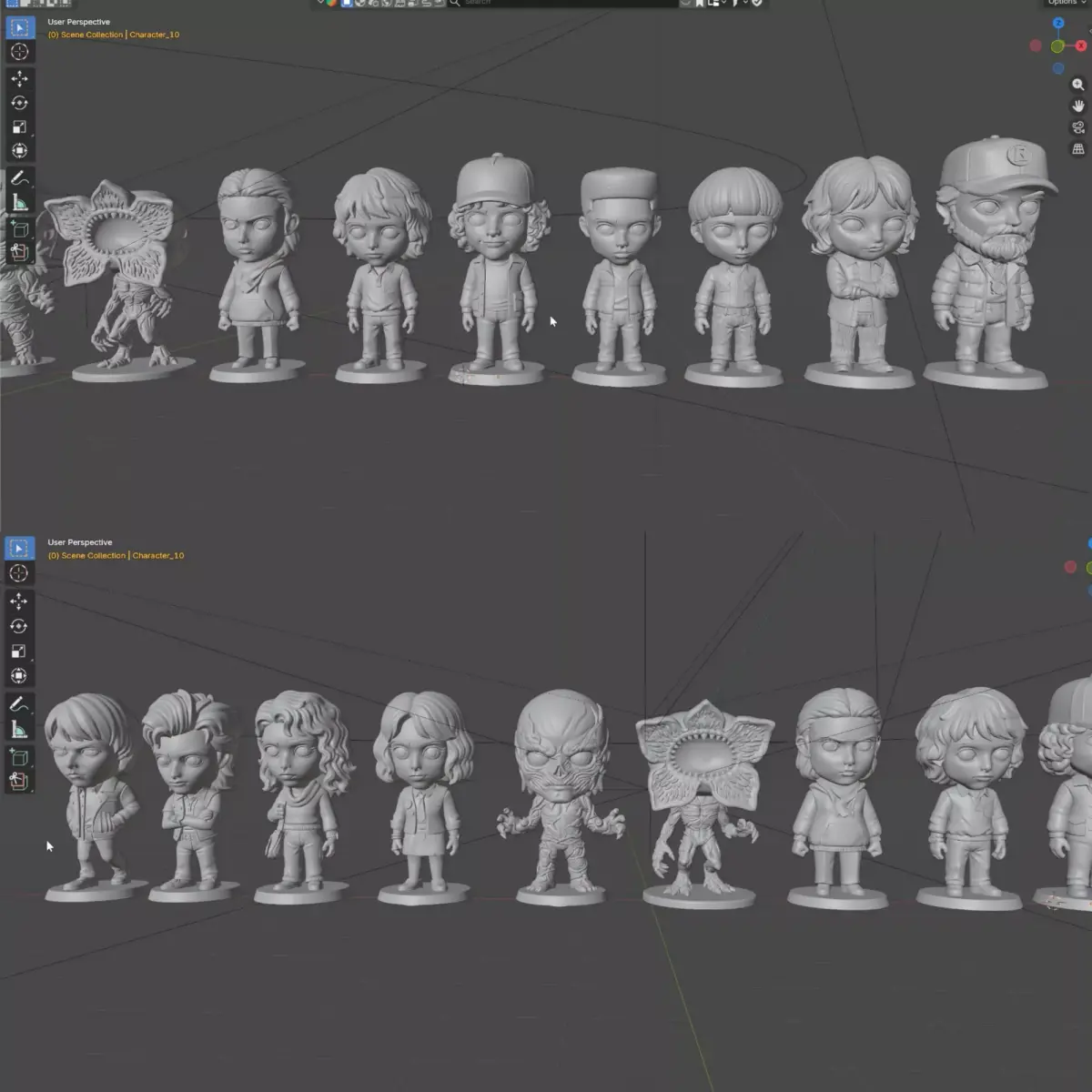This screenshot has width=1092, height=1092.
Task: Activate the 3D Cursor tool in lower viewport
Action: click(x=19, y=572)
